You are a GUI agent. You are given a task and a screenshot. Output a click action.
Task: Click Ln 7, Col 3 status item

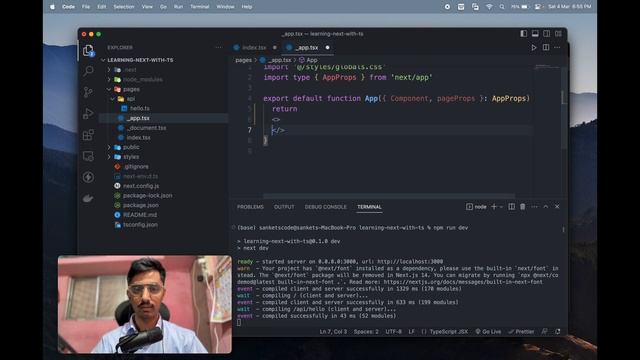(333, 332)
